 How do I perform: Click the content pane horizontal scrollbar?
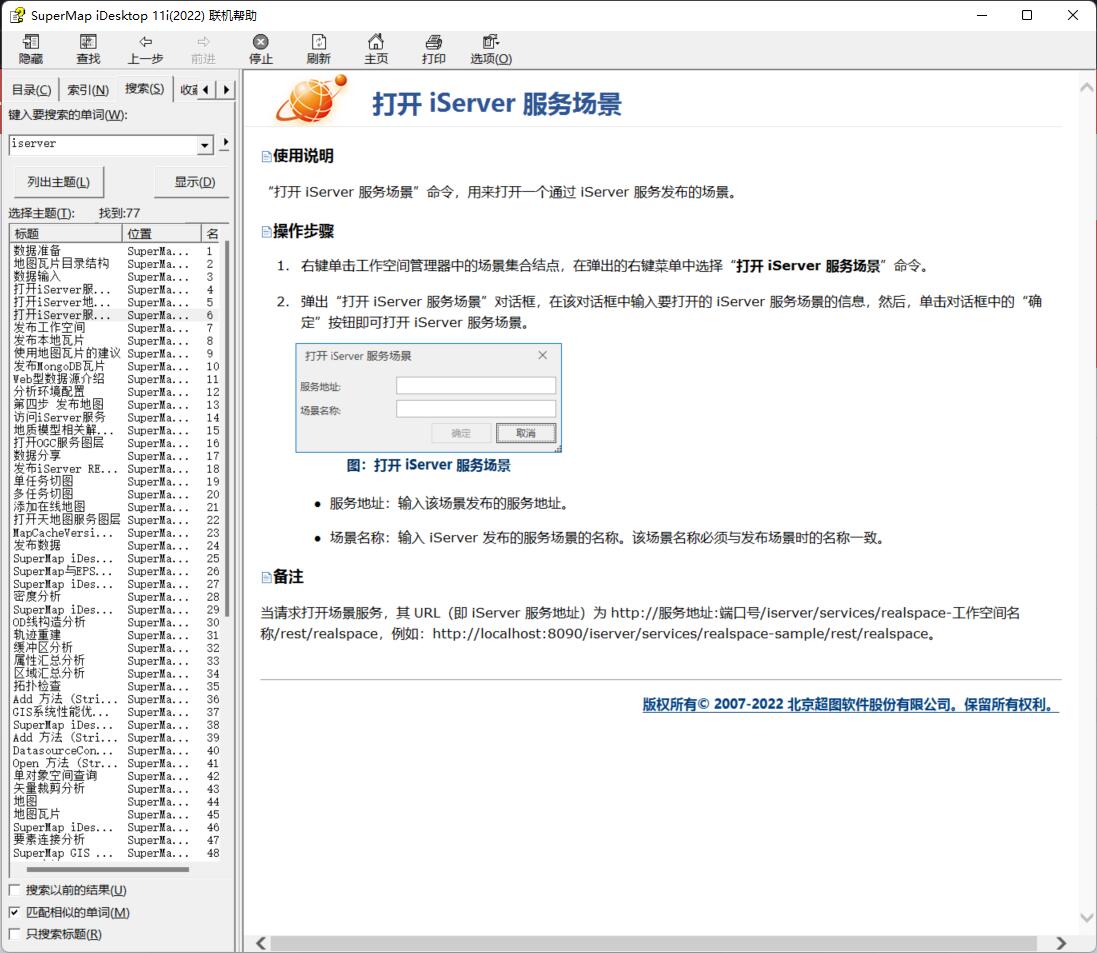(x=653, y=943)
